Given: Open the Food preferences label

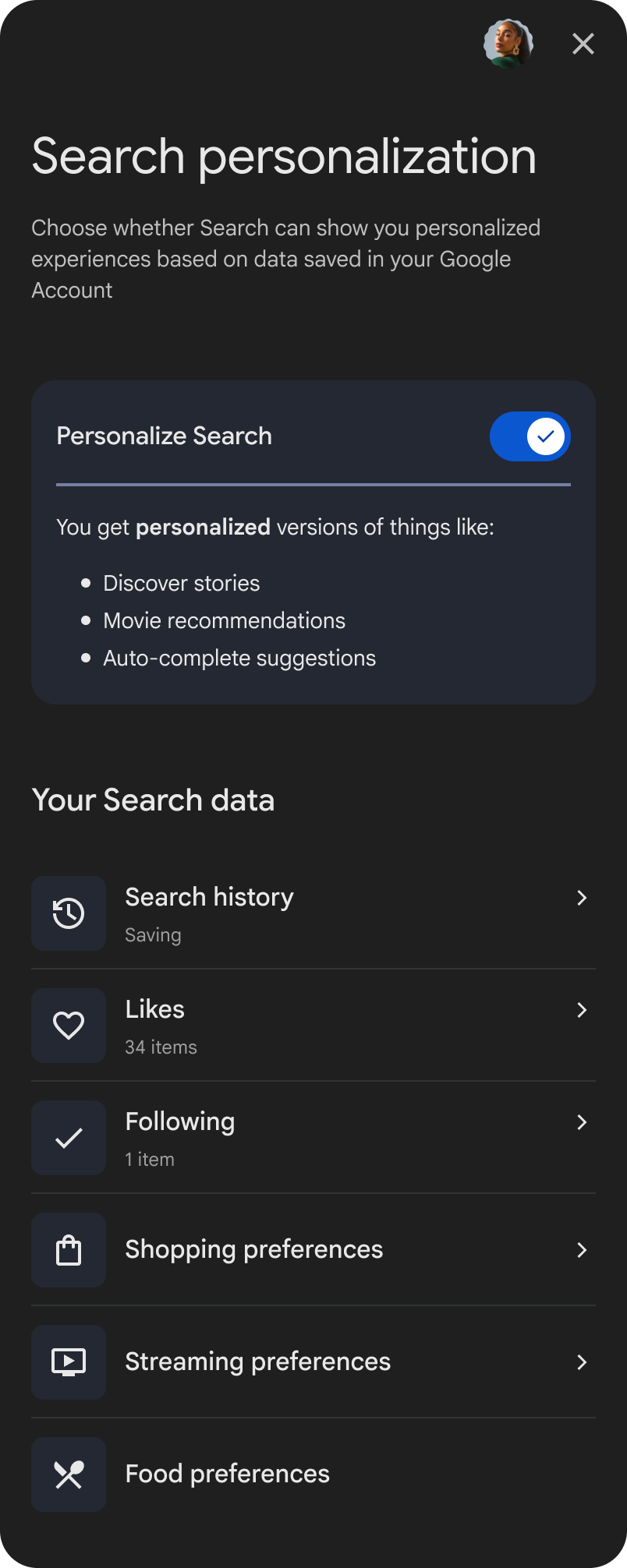Looking at the screenshot, I should tap(228, 1474).
